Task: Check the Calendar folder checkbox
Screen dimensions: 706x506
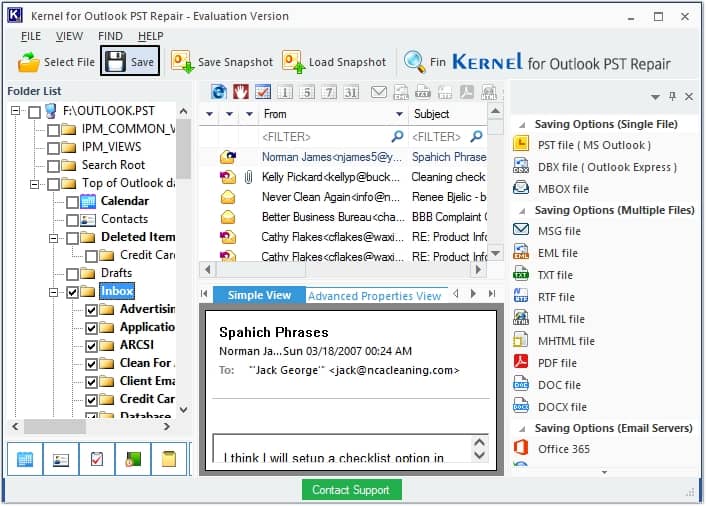Action: pos(72,202)
